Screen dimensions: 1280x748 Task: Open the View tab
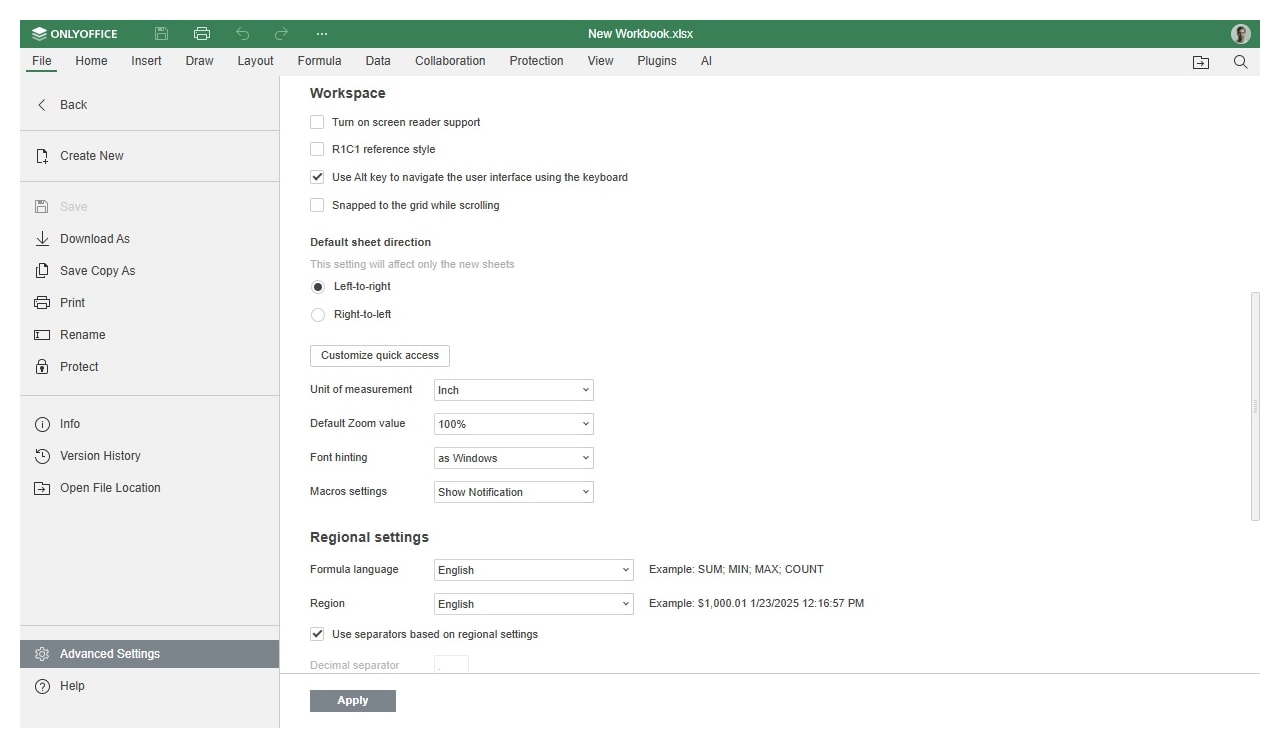coord(600,61)
